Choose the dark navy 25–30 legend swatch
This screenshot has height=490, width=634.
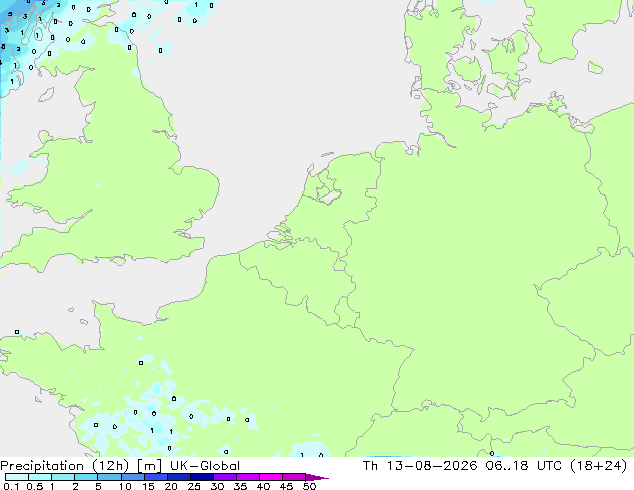tap(202, 477)
